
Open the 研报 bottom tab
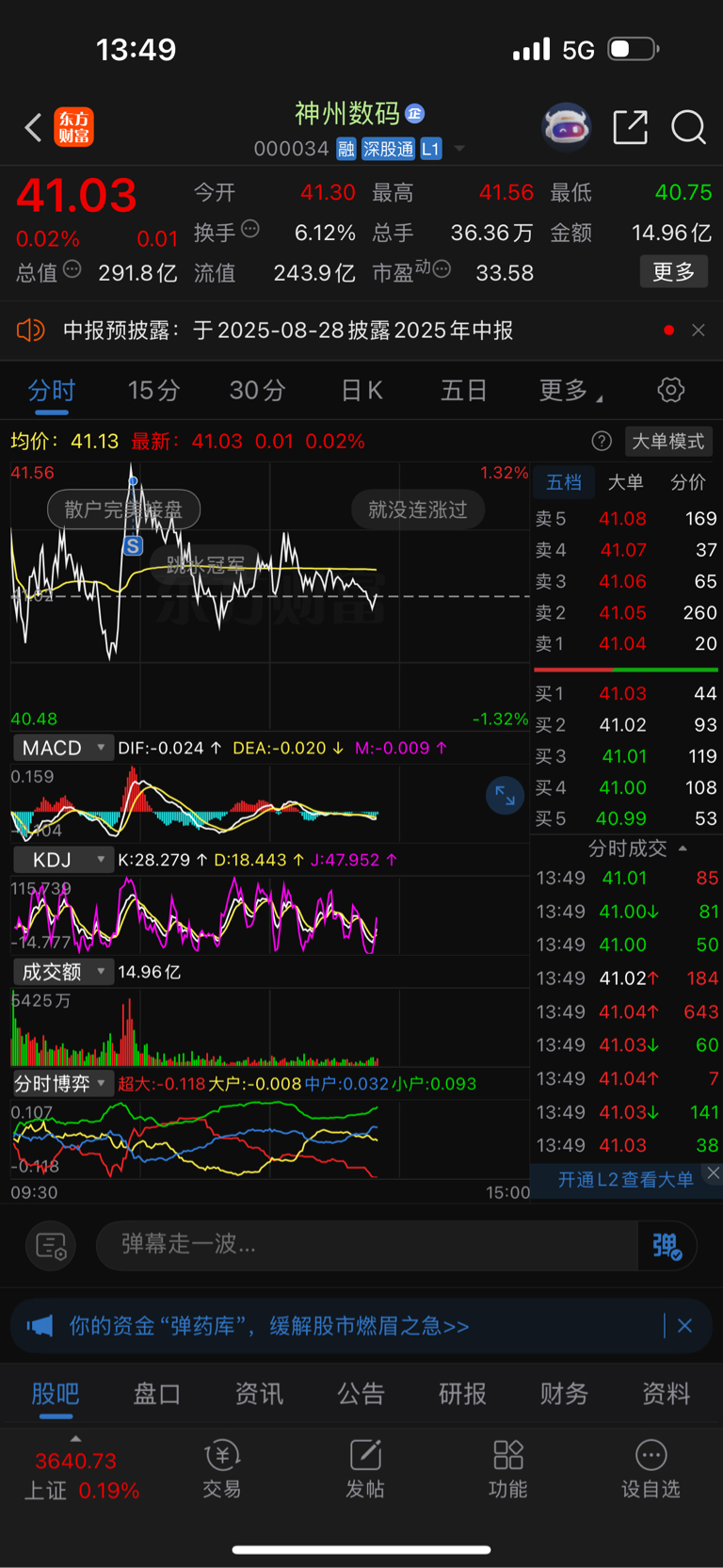(462, 1394)
